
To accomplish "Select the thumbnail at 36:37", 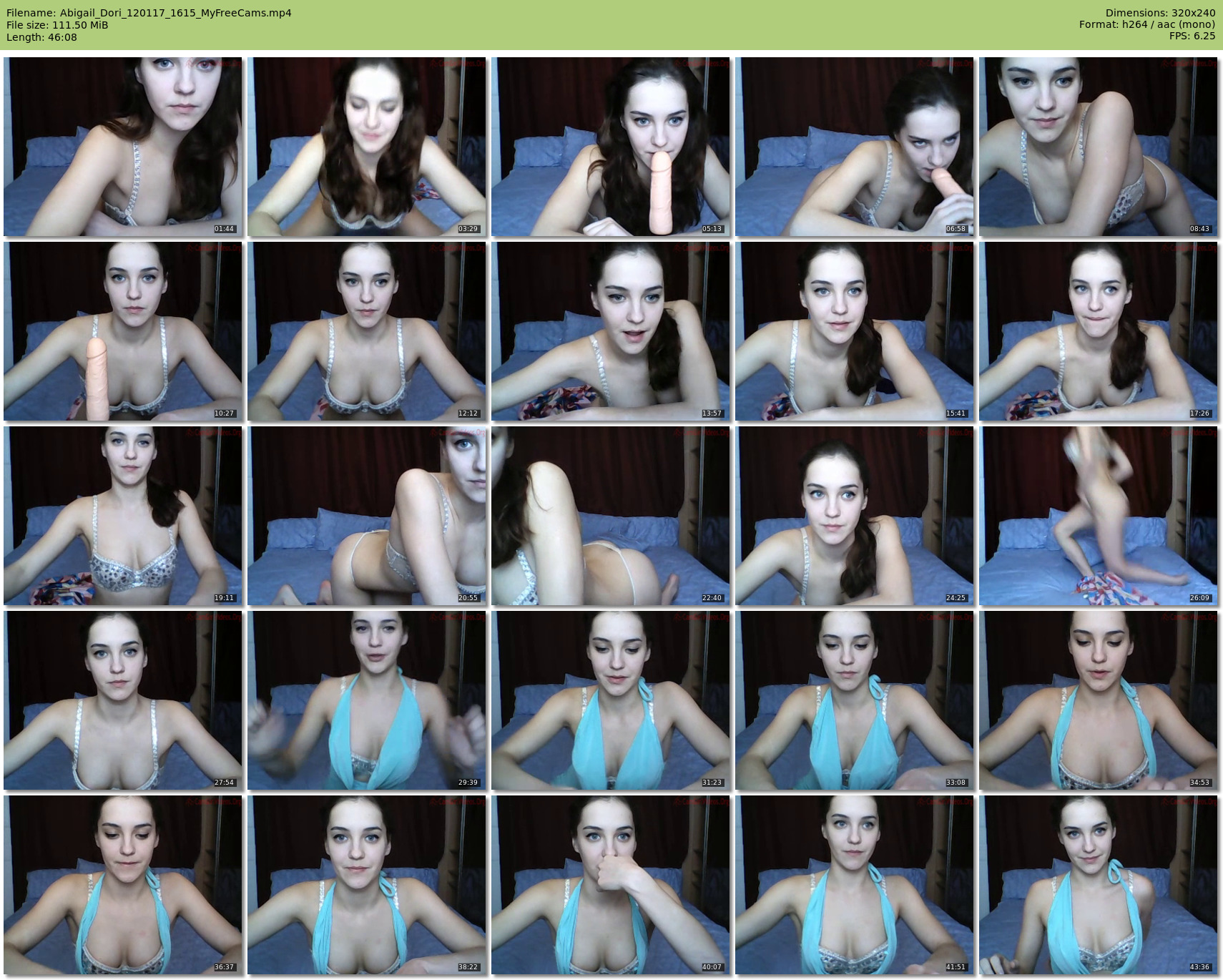I will 123,885.
